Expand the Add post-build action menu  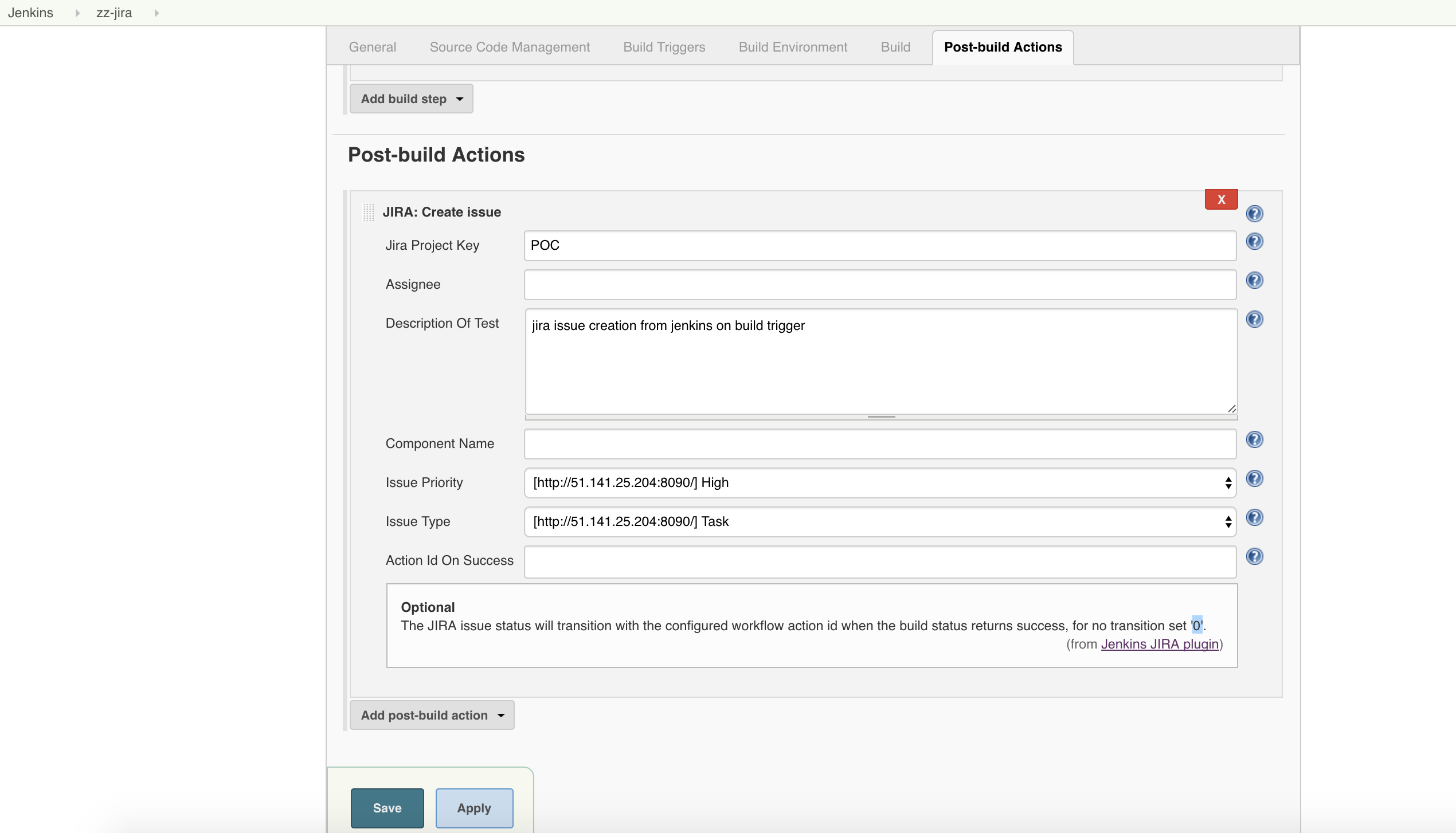click(x=432, y=715)
